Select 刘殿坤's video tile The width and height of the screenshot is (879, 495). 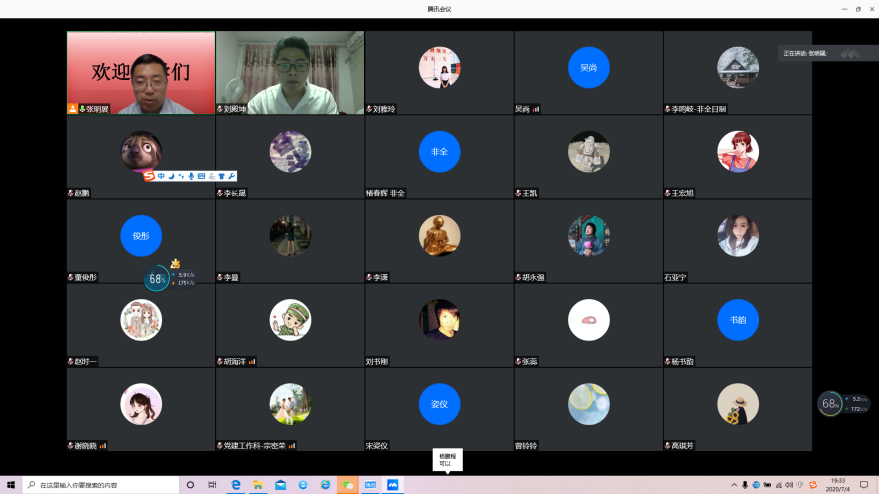(290, 72)
